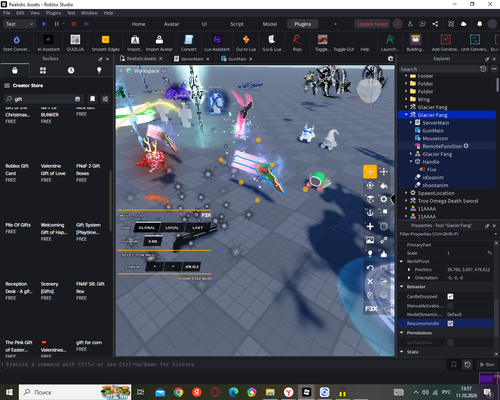The height and width of the screenshot is (400, 500).
Task: Collapse the selected Glacier Fang tool
Action: point(406,115)
